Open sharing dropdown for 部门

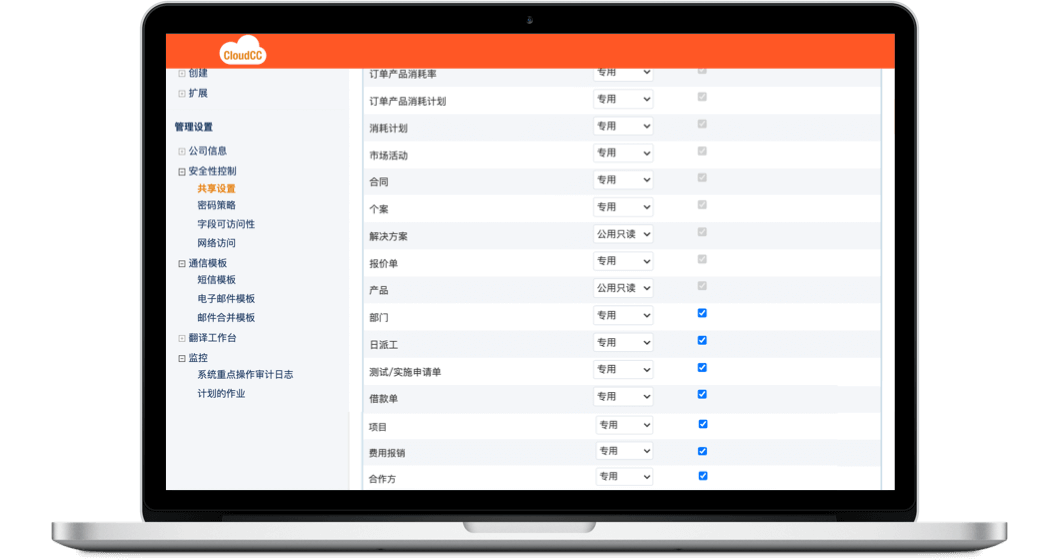point(623,315)
